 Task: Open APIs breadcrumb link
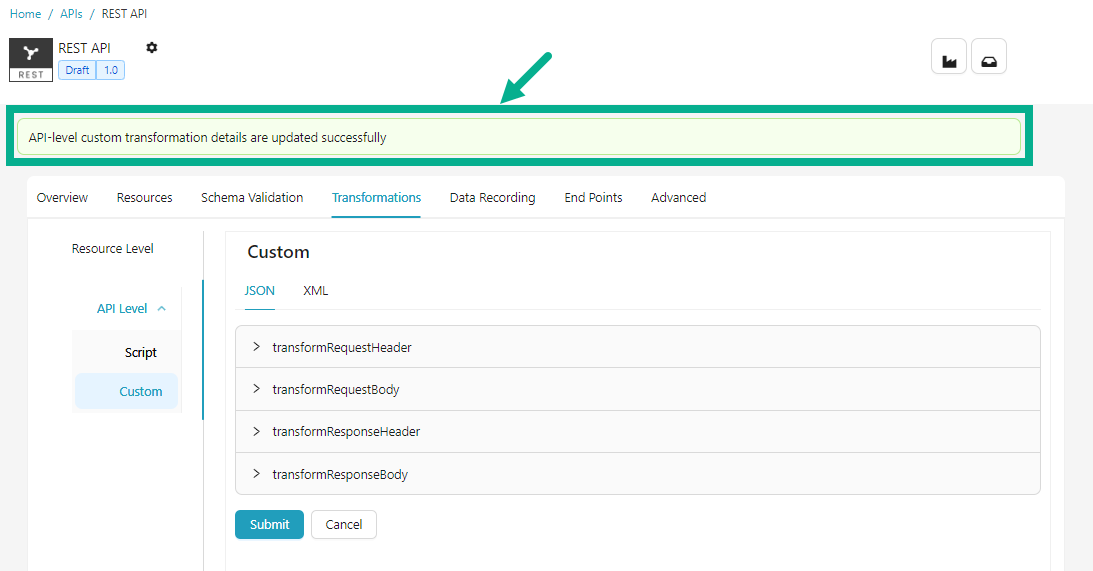71,14
